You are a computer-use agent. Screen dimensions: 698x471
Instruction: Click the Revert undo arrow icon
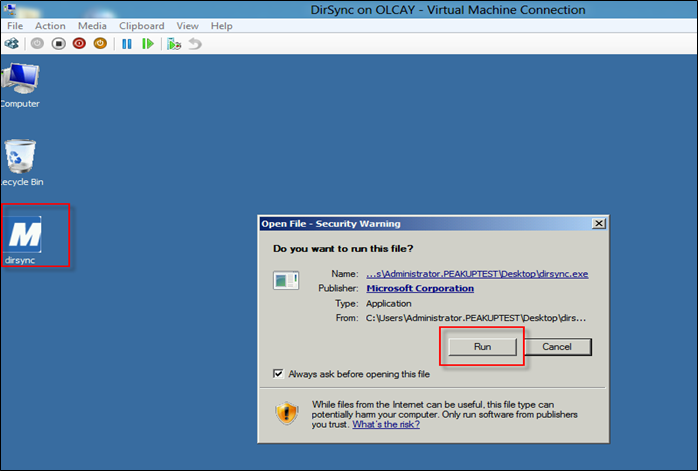click(x=195, y=44)
